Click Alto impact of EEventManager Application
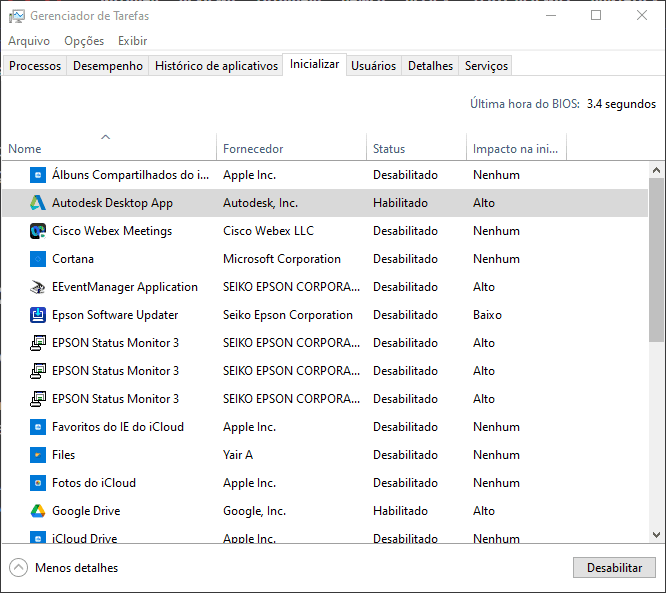Image resolution: width=666 pixels, height=593 pixels. [x=484, y=287]
